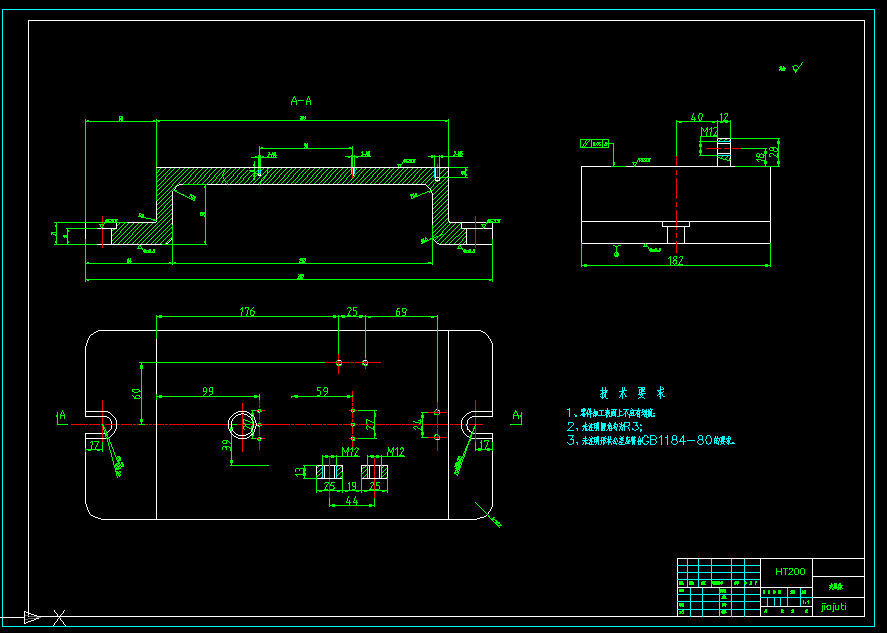
Task: Select the large circle in plan view
Action: (x=242, y=424)
